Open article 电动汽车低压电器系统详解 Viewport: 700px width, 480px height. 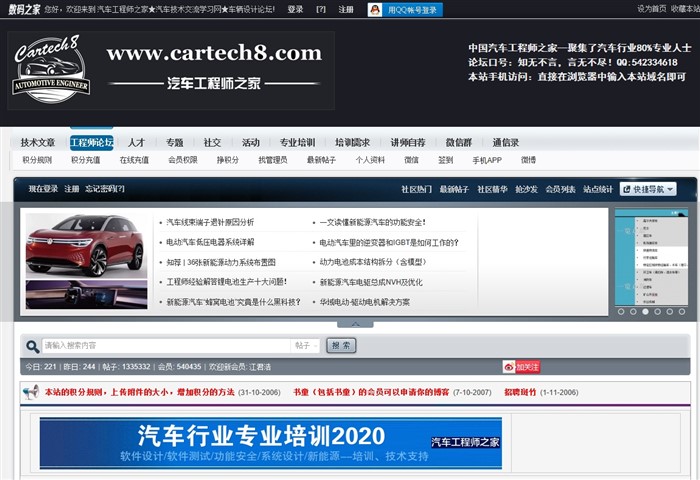tap(210, 242)
